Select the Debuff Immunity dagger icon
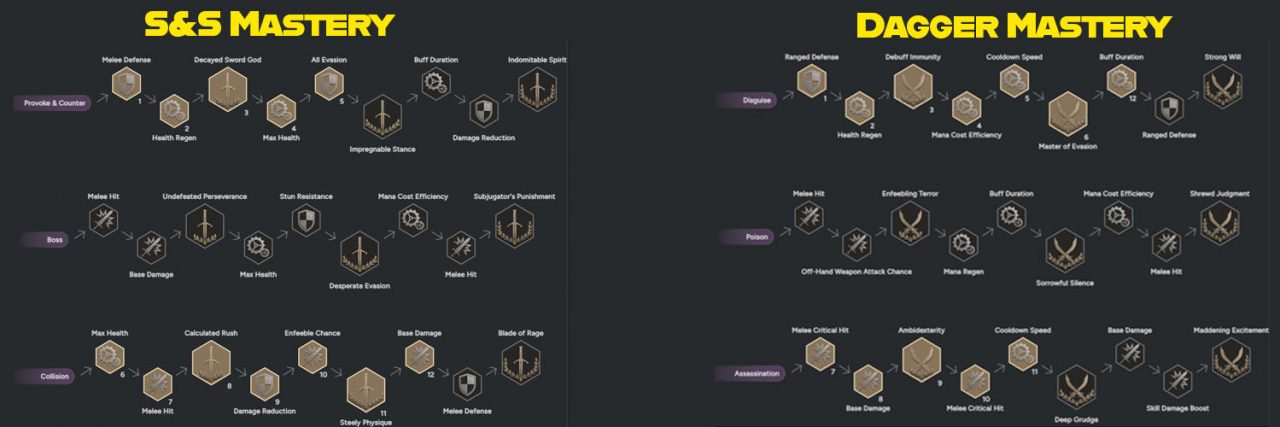This screenshot has height=427, width=1280. (912, 87)
